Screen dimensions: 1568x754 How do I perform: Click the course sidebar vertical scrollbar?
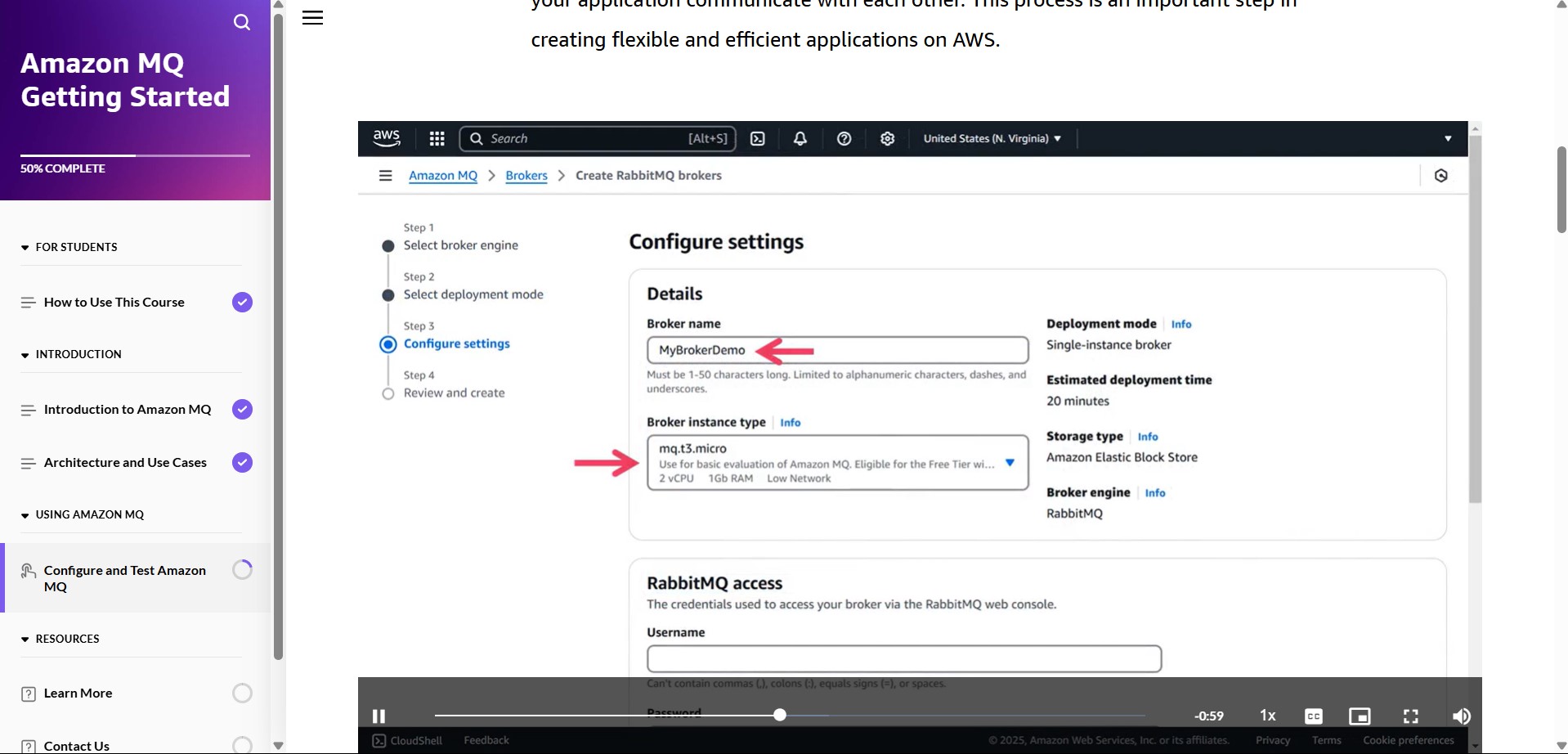[278, 335]
